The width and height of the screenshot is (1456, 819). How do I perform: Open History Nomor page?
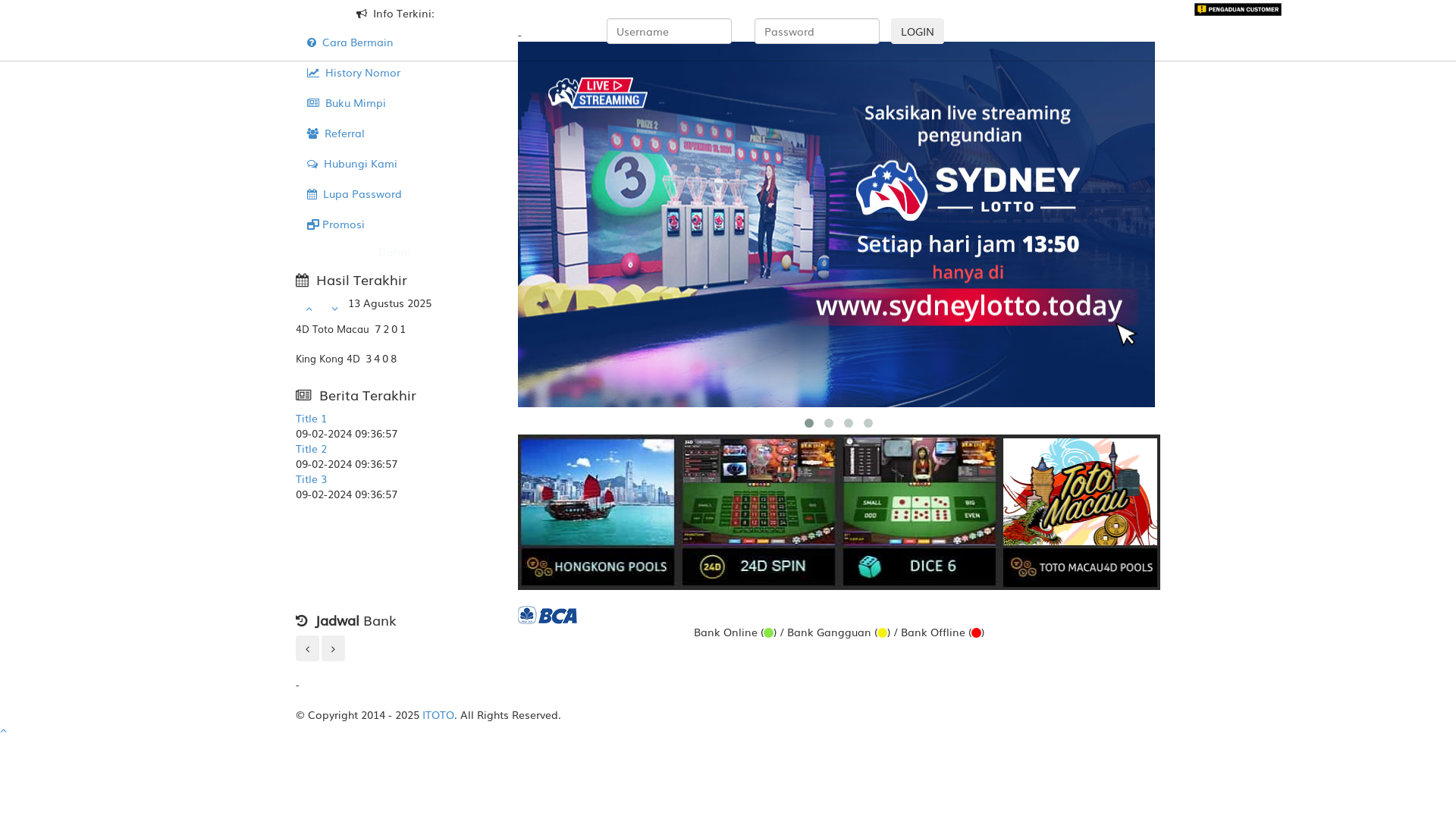[x=353, y=73]
